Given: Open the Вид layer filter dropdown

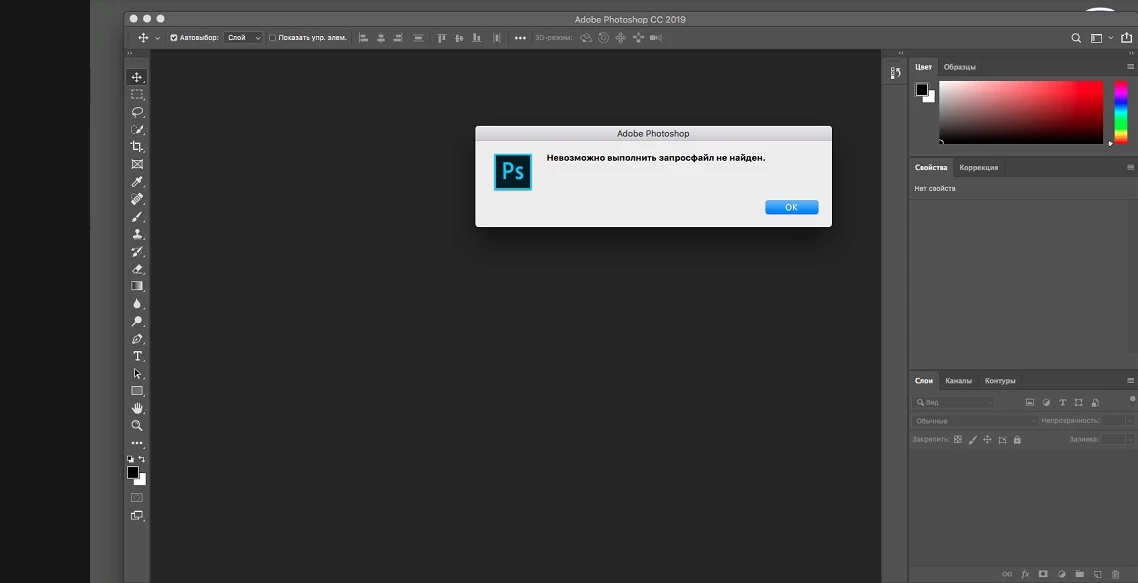Looking at the screenshot, I should click(954, 402).
